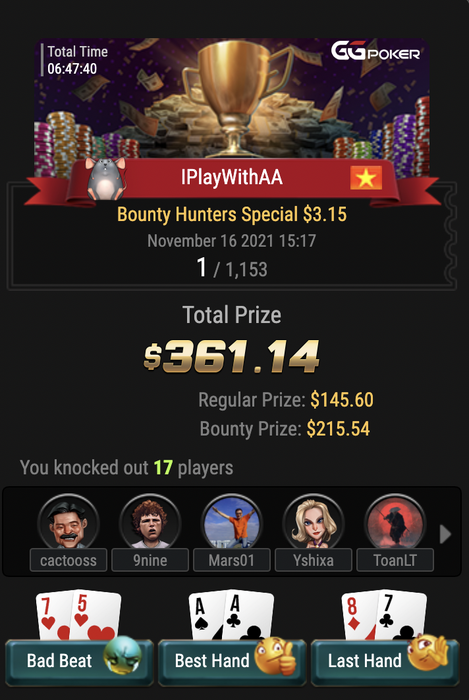Click the saluting emoji on Last Hand
Viewport: 469px width, 700px height.
point(427,653)
